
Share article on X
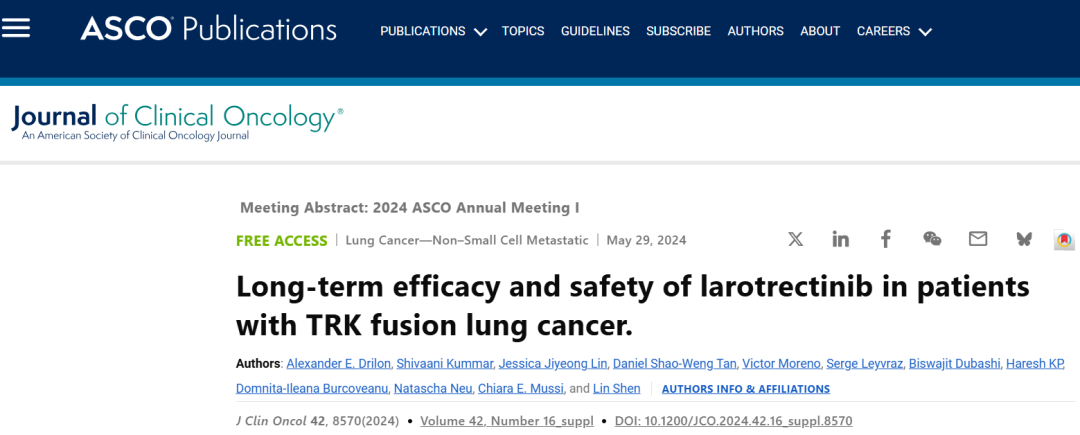click(796, 240)
